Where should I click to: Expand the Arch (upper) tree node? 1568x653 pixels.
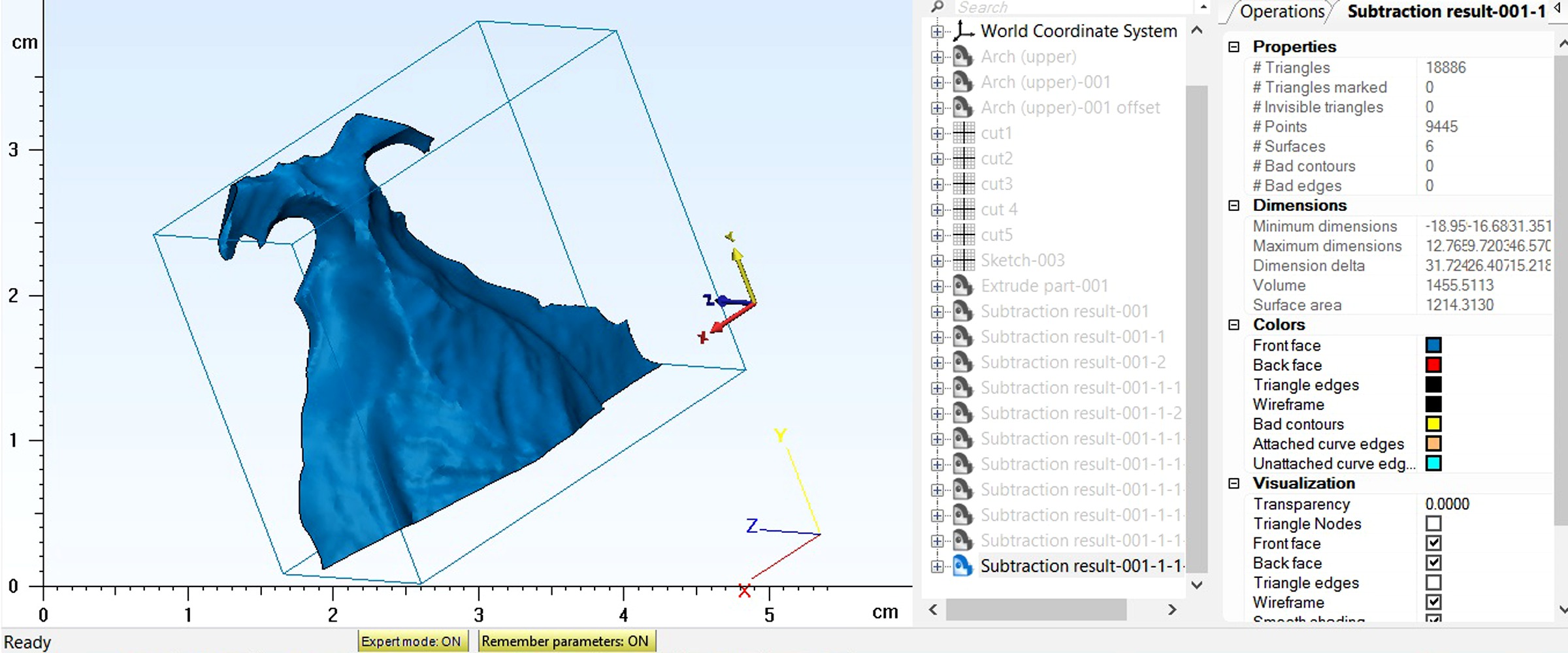tap(938, 57)
